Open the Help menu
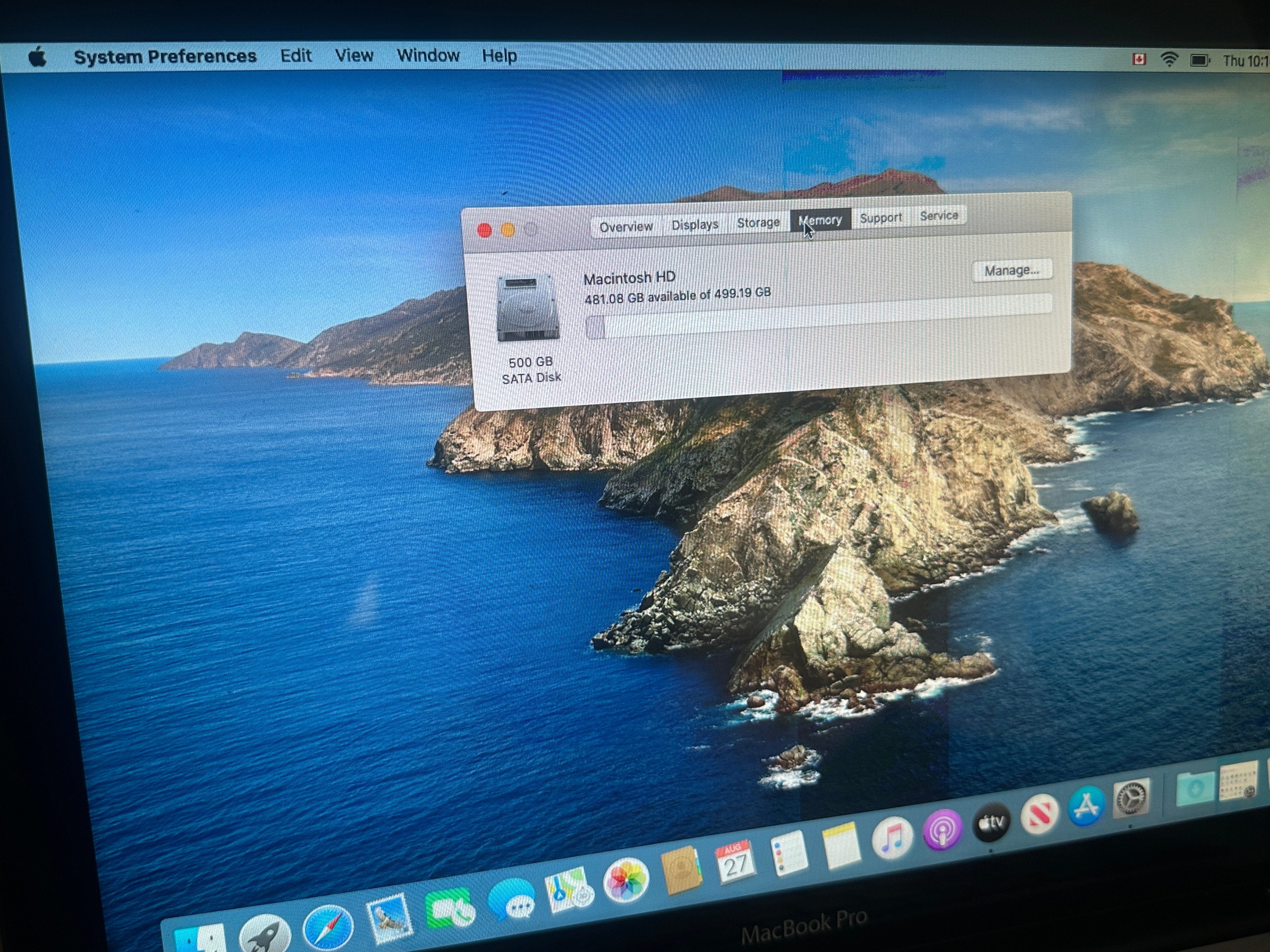 pos(499,56)
